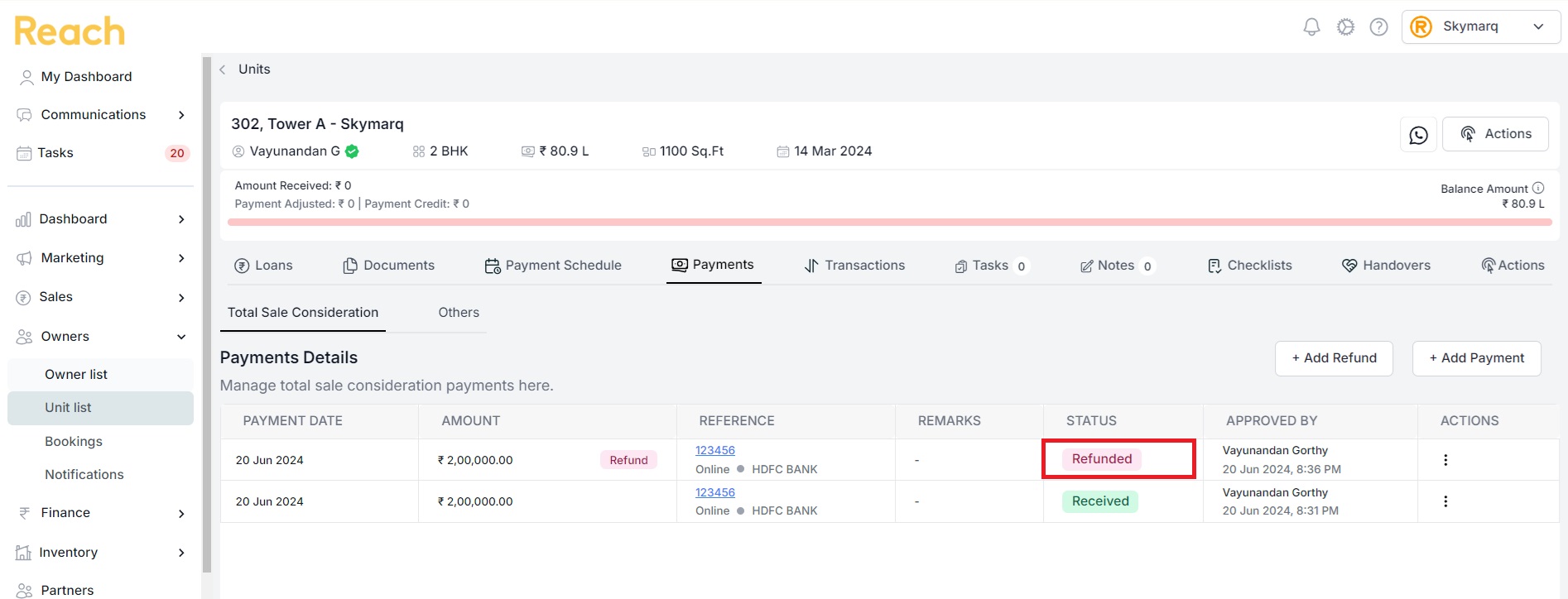Screen dimensions: 1568x599
Task: Open reference link 123456 in refund row
Action: [715, 450]
